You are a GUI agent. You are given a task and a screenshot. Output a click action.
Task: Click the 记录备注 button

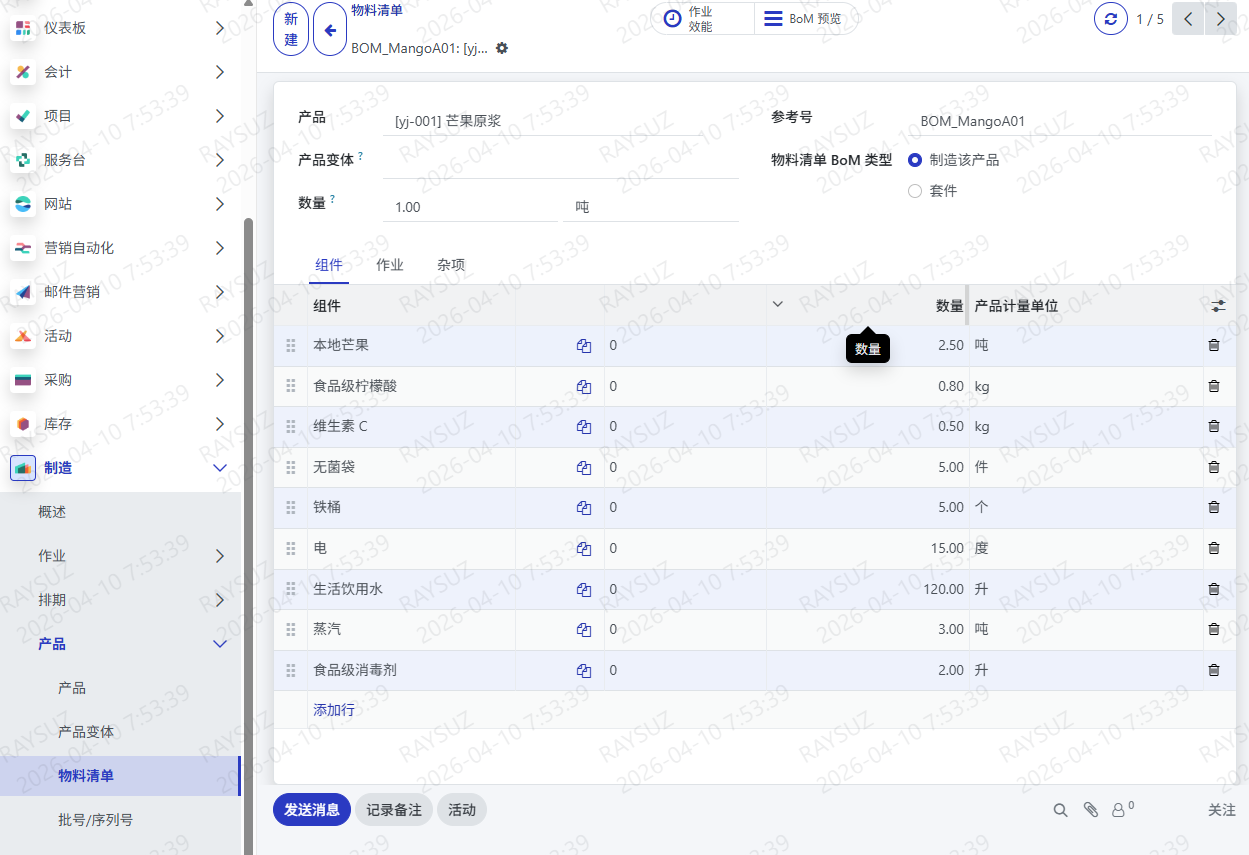(x=394, y=810)
